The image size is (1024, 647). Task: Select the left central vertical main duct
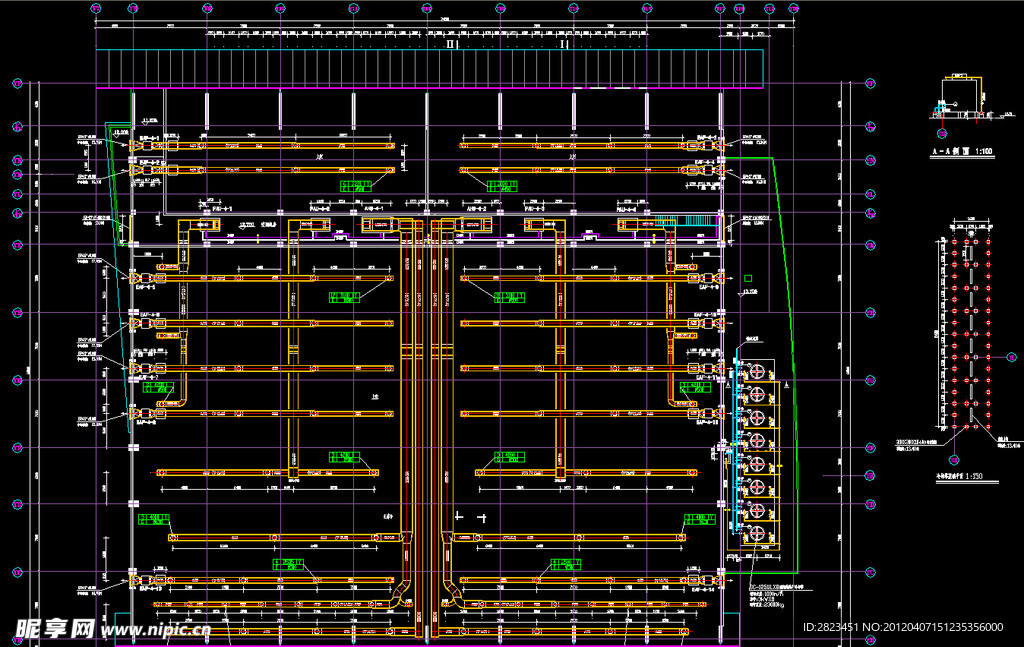point(408,400)
